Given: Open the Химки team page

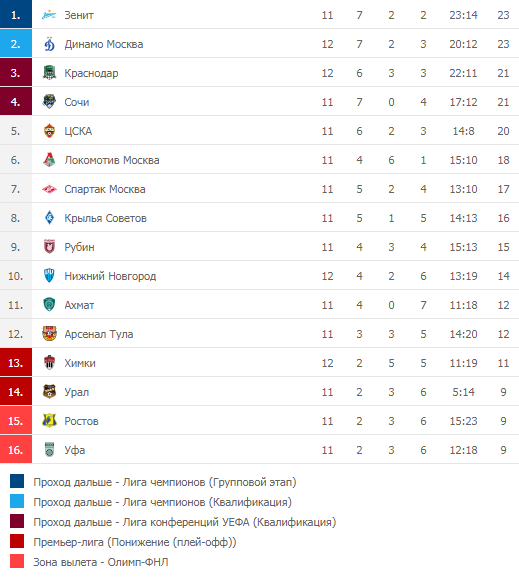Looking at the screenshot, I should pos(80,363).
